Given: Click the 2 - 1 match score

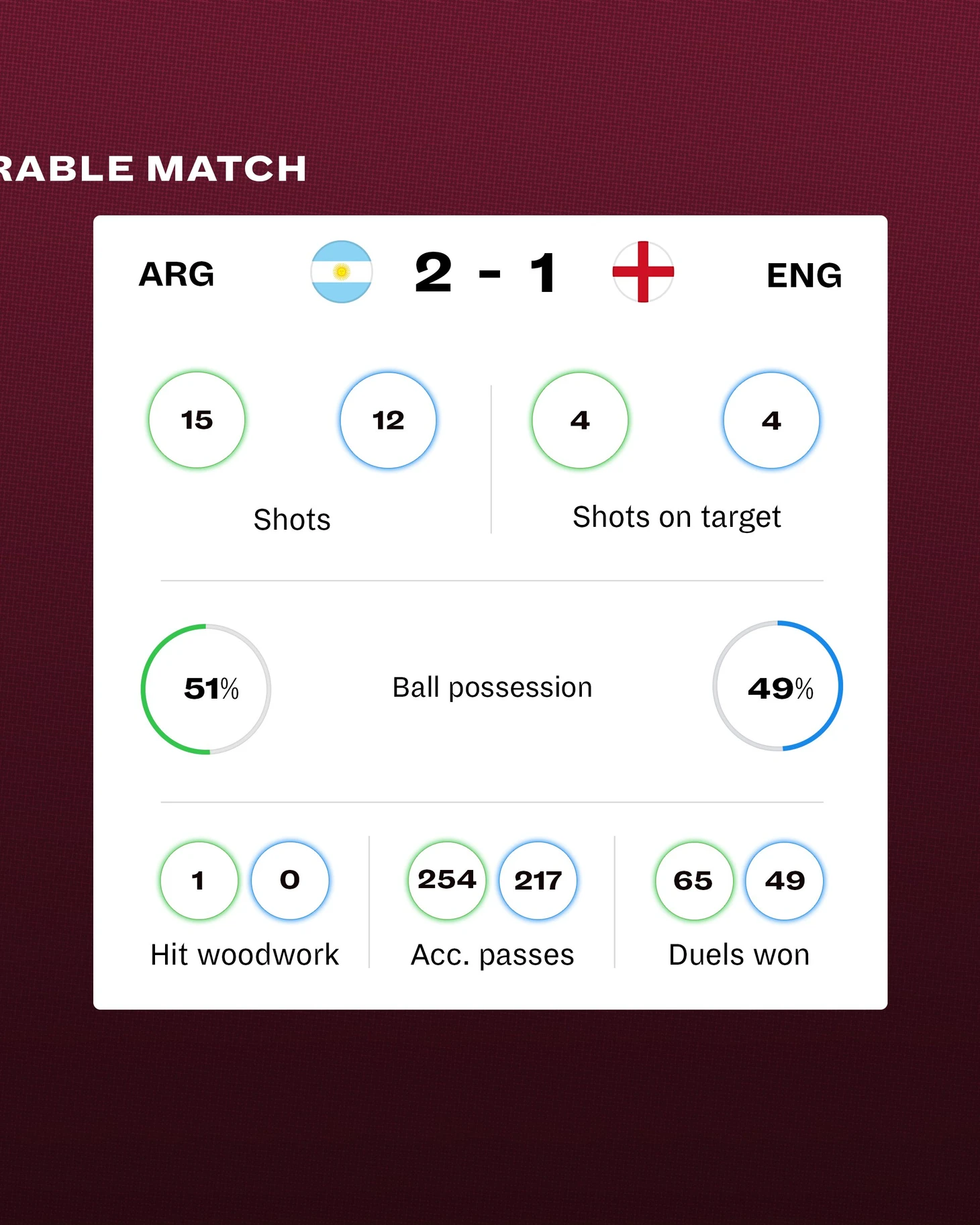Looking at the screenshot, I should 486,273.
